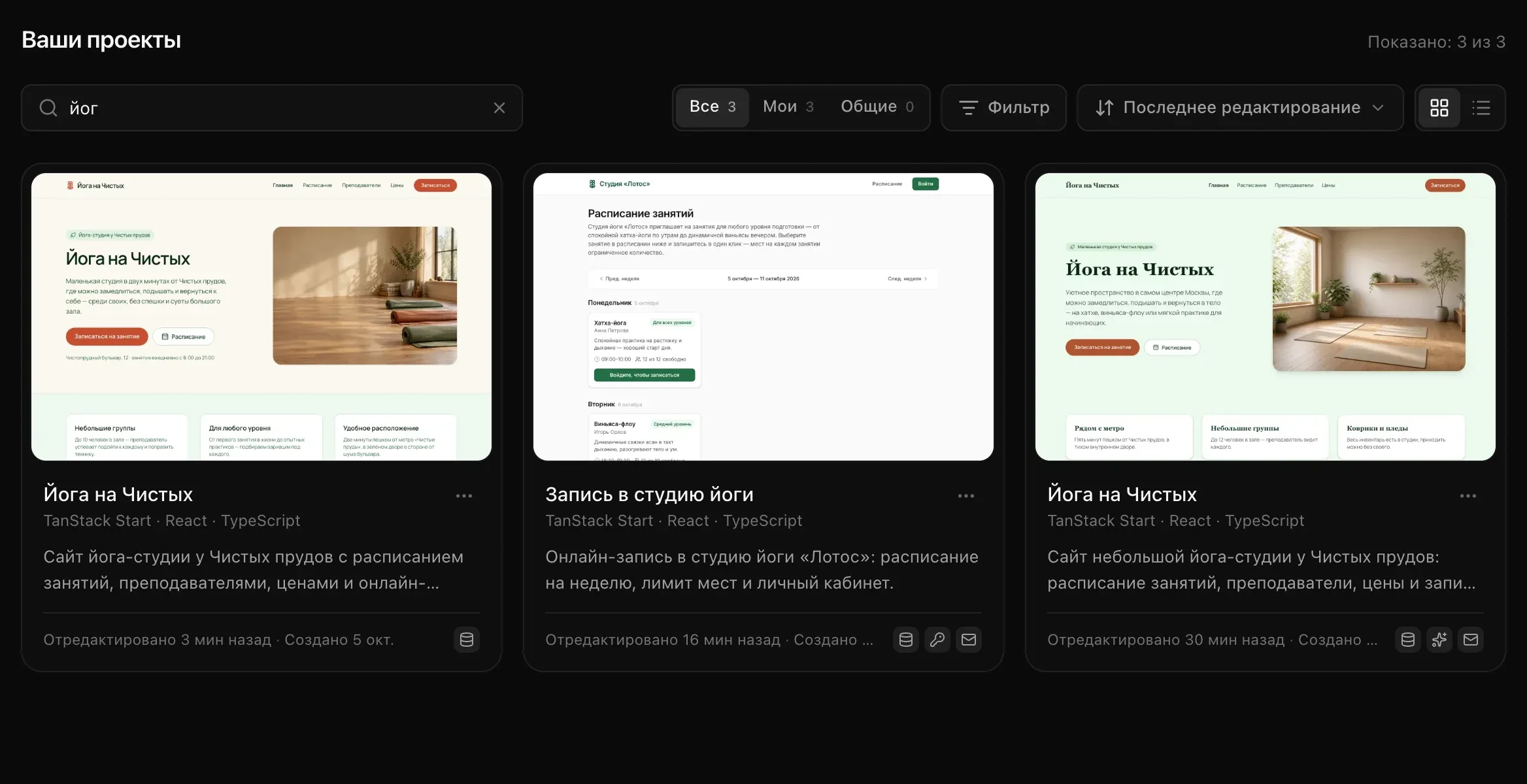The width and height of the screenshot is (1527, 784).
Task: Click database icon on the project edited 3 min ago
Action: coord(467,640)
